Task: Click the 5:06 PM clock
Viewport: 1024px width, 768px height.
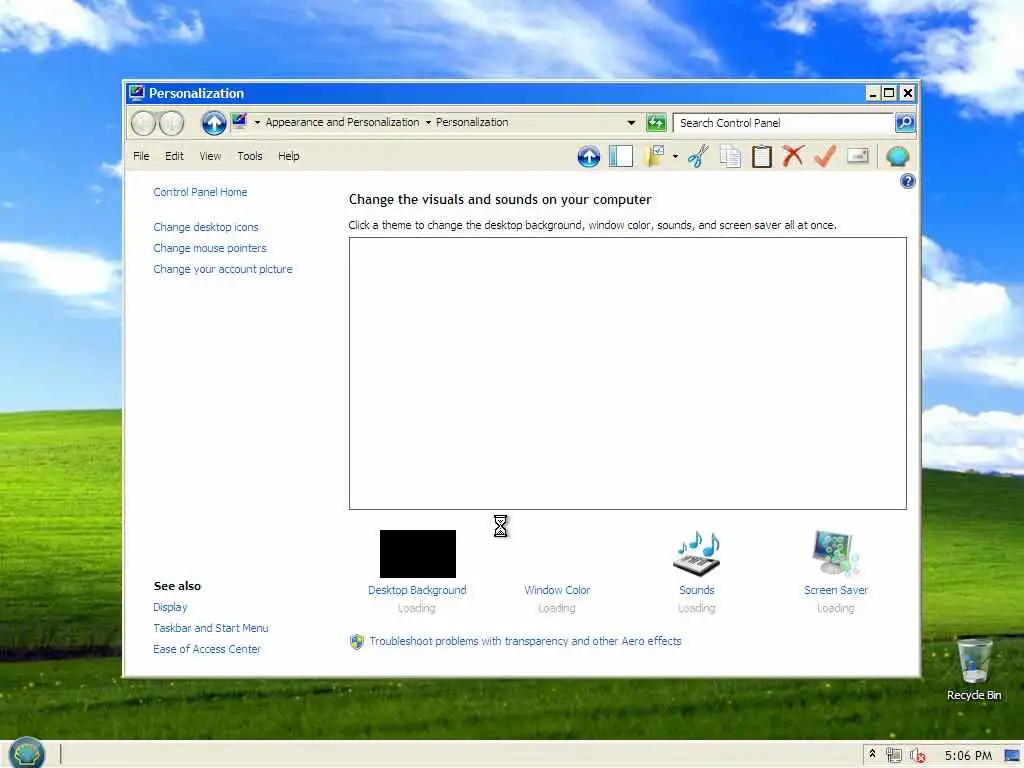Action: click(x=968, y=756)
